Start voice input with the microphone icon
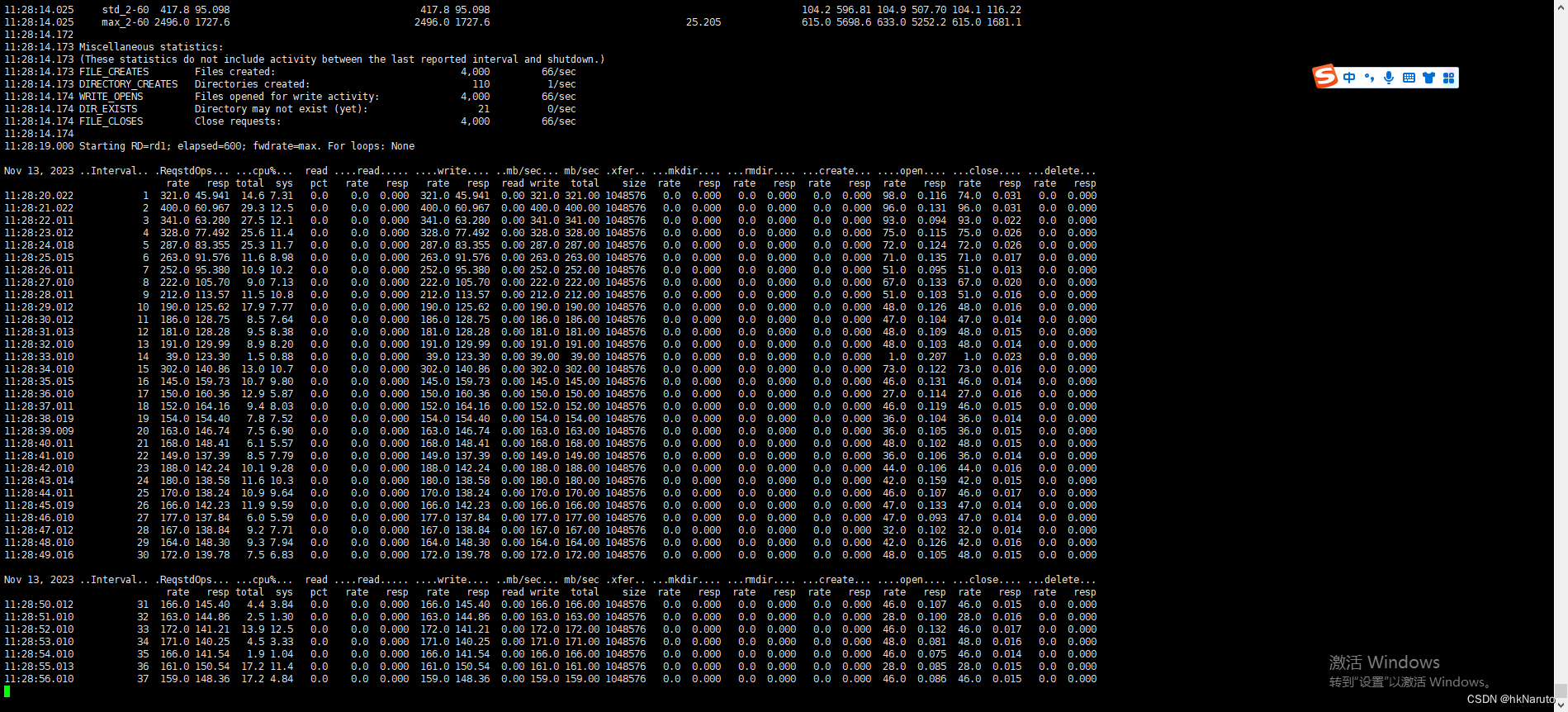This screenshot has height=712, width=1568. tap(1389, 78)
